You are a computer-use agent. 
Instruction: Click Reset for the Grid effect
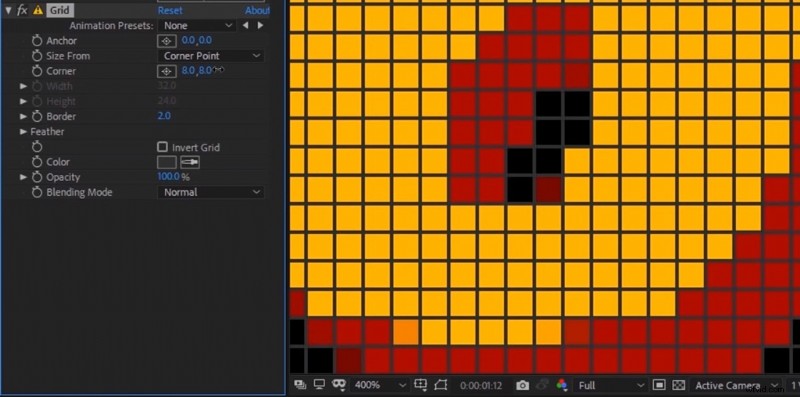coord(170,10)
